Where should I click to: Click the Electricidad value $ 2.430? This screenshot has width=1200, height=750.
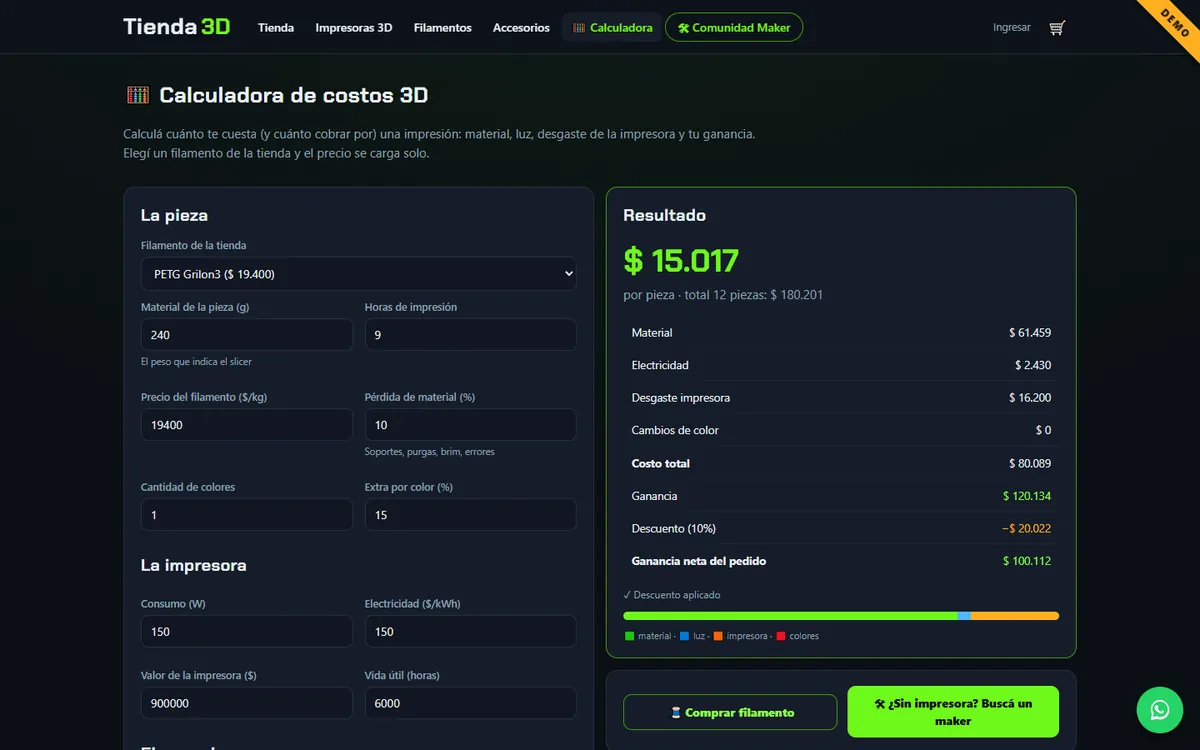(x=1033, y=366)
